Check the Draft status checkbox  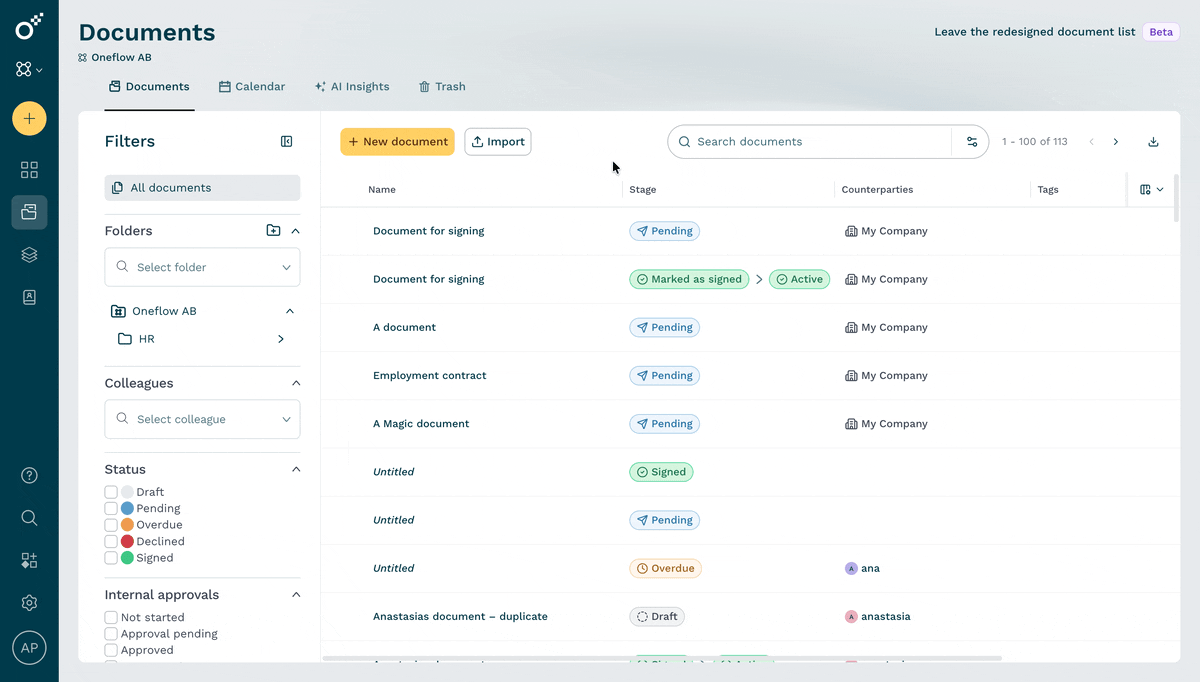111,492
